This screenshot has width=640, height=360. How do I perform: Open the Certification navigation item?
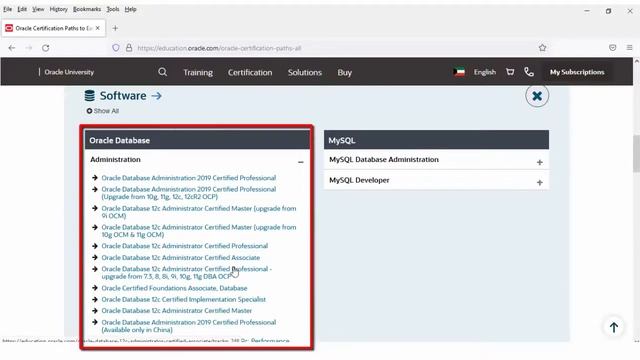tap(250, 72)
